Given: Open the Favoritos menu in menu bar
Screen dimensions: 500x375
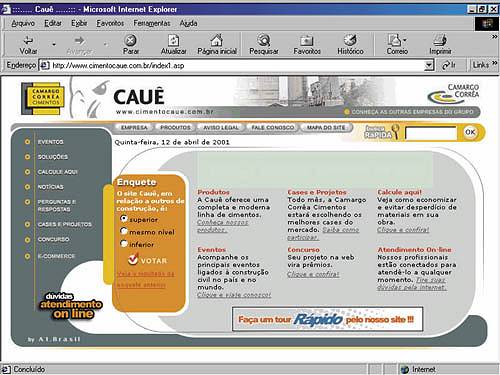Looking at the screenshot, I should pyautogui.click(x=110, y=23).
